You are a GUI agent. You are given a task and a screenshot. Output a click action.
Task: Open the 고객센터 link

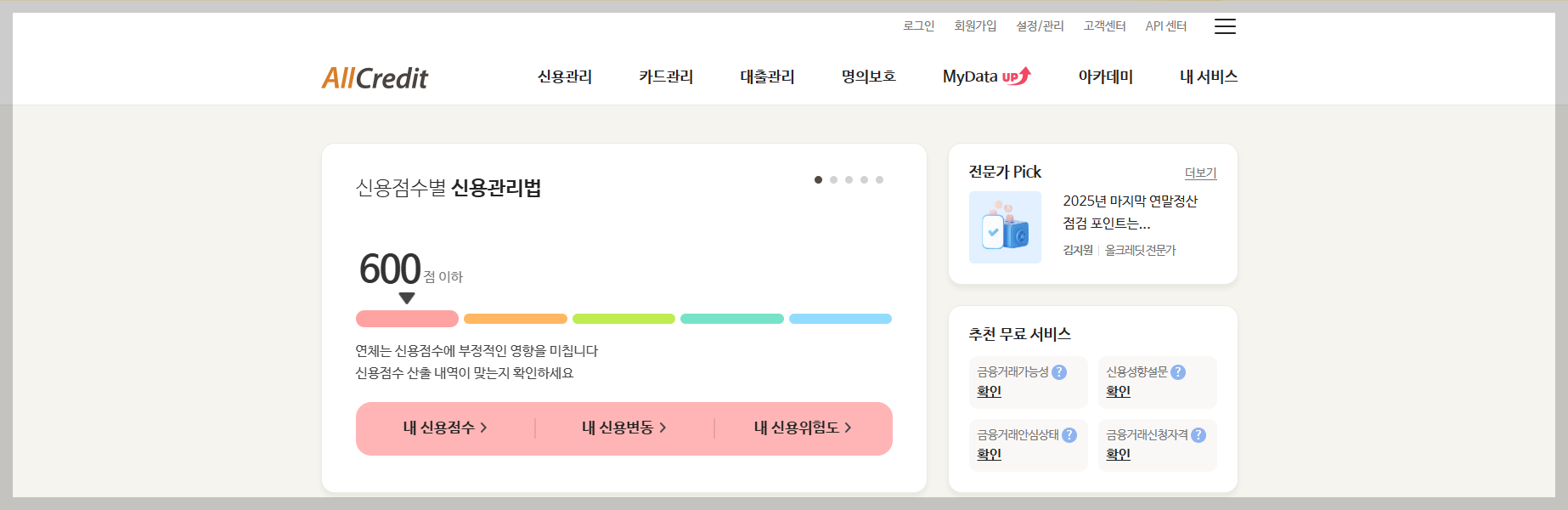[x=1104, y=26]
